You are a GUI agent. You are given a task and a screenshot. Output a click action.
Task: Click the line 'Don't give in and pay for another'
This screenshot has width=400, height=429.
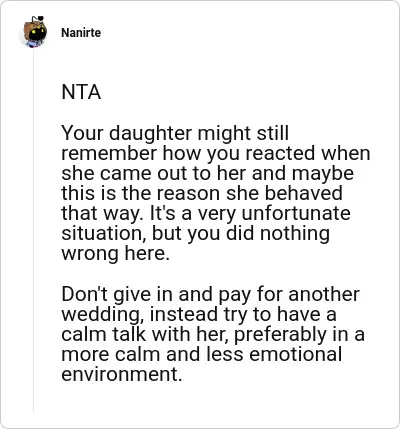(210, 294)
